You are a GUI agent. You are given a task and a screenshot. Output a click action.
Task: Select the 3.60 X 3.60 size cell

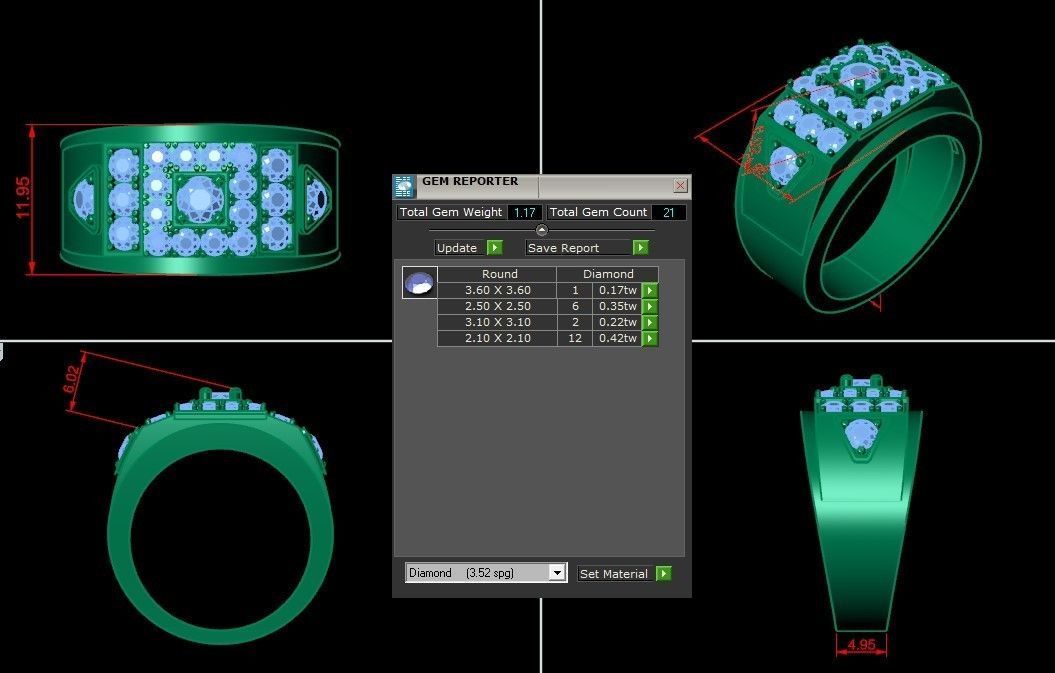click(x=497, y=290)
